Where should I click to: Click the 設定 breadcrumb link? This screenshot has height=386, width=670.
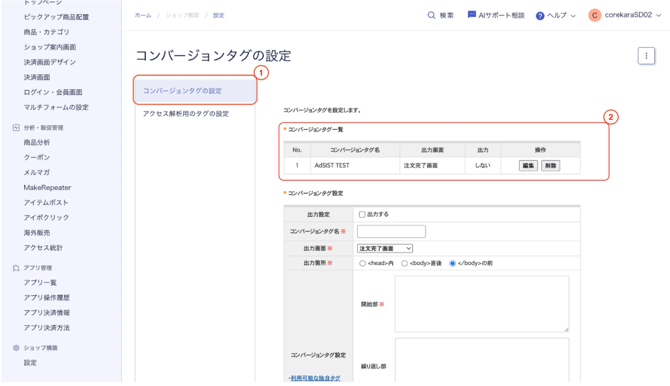(218, 15)
